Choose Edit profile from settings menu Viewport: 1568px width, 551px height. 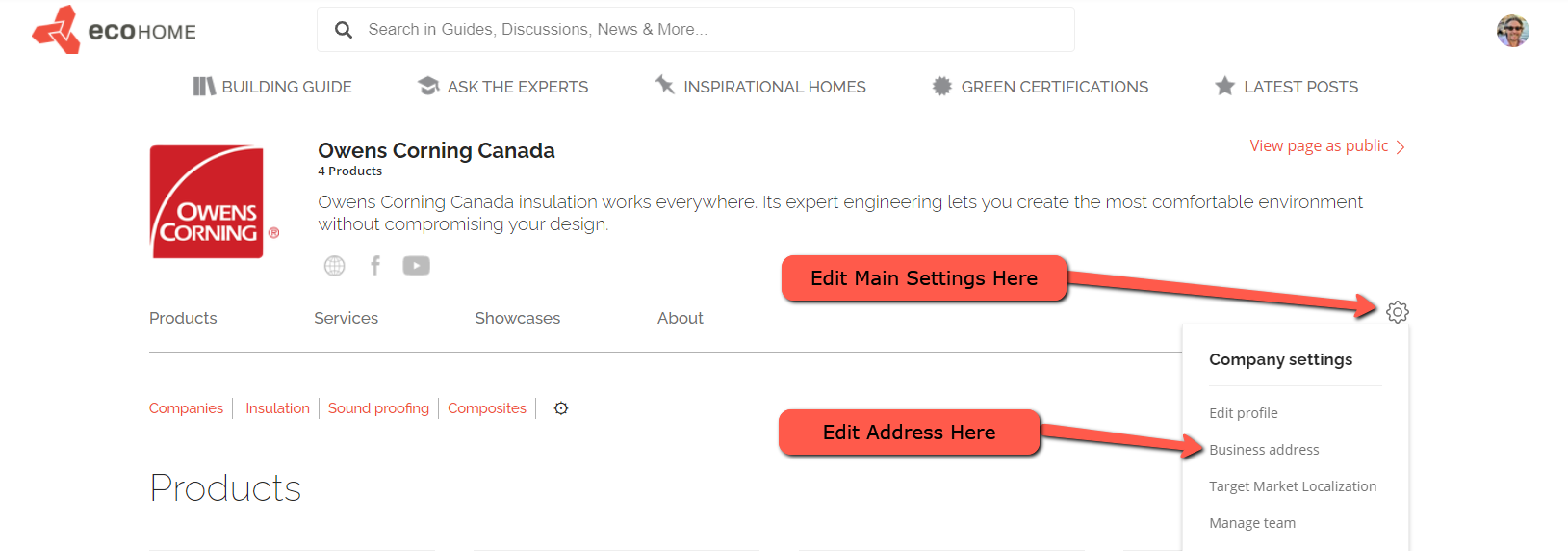pyautogui.click(x=1243, y=413)
